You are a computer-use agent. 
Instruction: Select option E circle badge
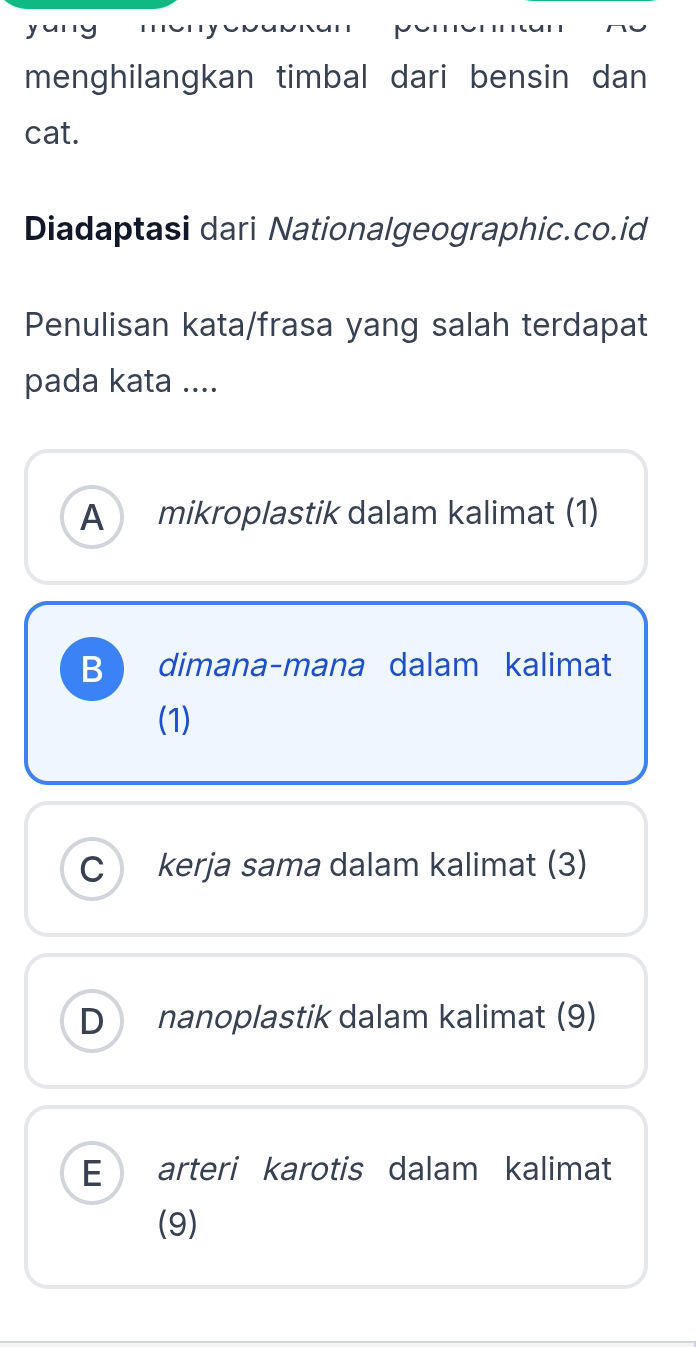[x=92, y=1173]
